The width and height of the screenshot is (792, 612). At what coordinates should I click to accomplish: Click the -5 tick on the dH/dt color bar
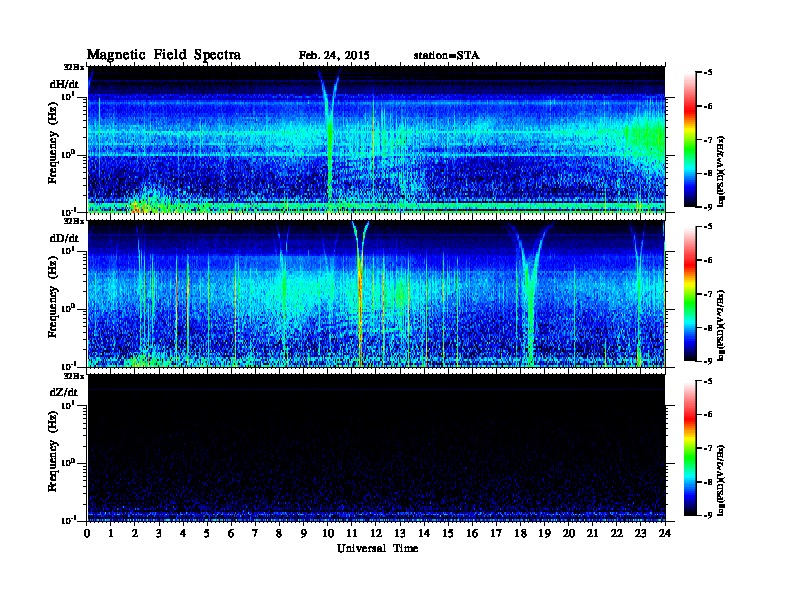tap(708, 73)
